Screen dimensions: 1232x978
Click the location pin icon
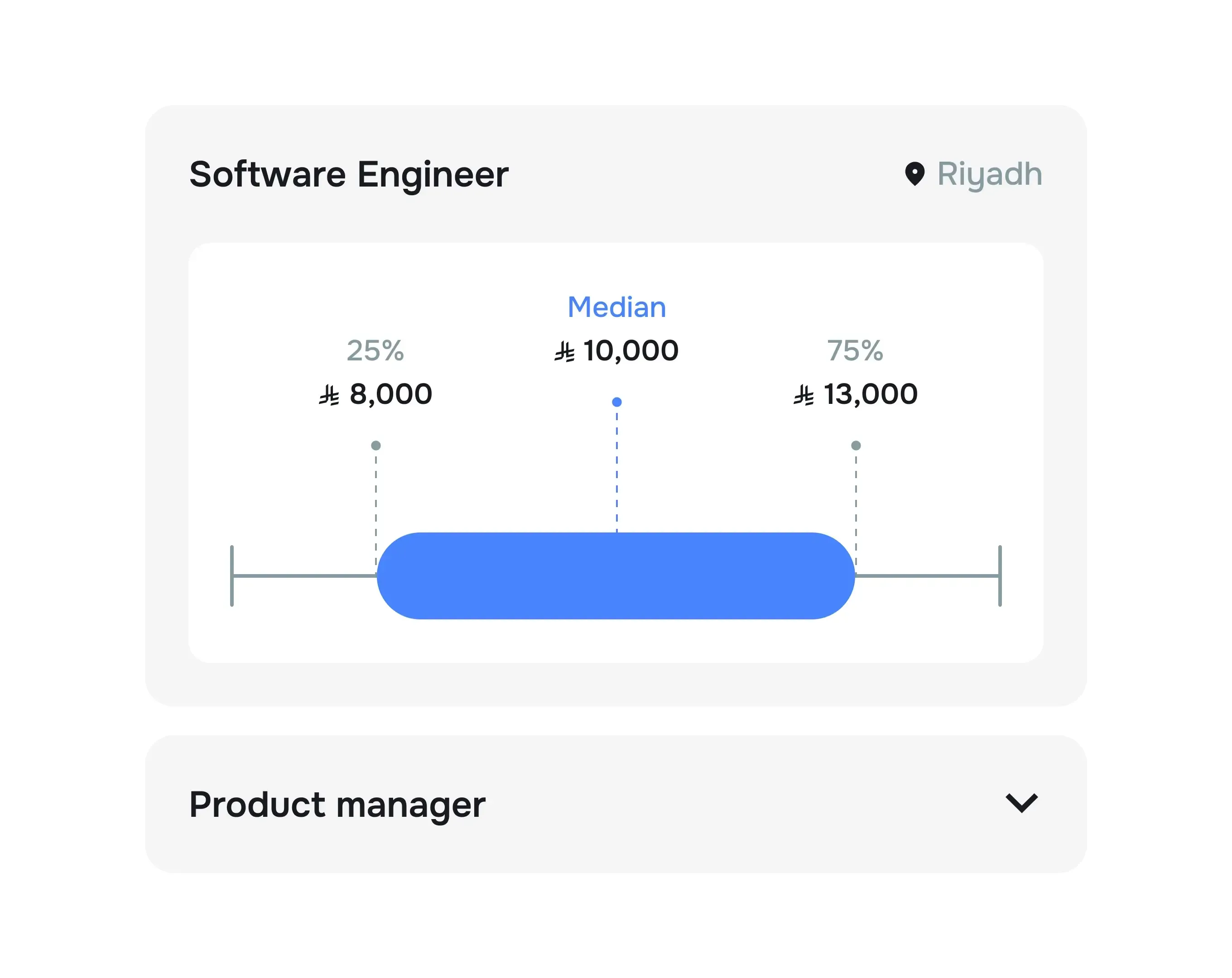click(914, 174)
